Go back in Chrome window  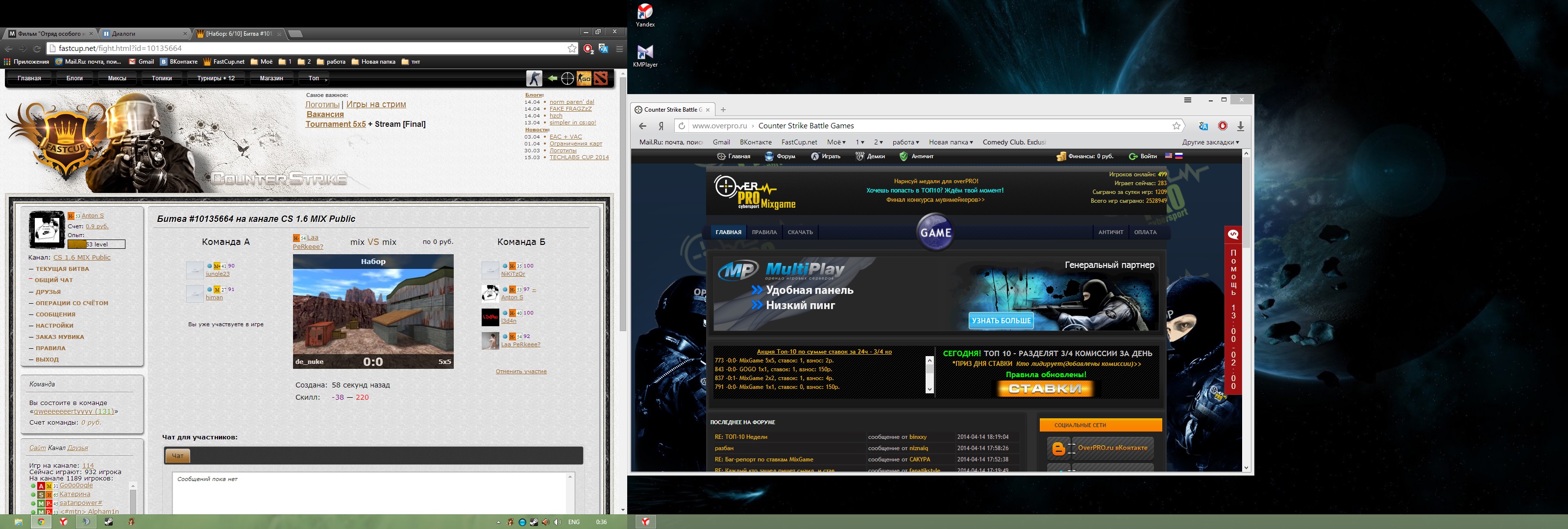click(x=8, y=48)
